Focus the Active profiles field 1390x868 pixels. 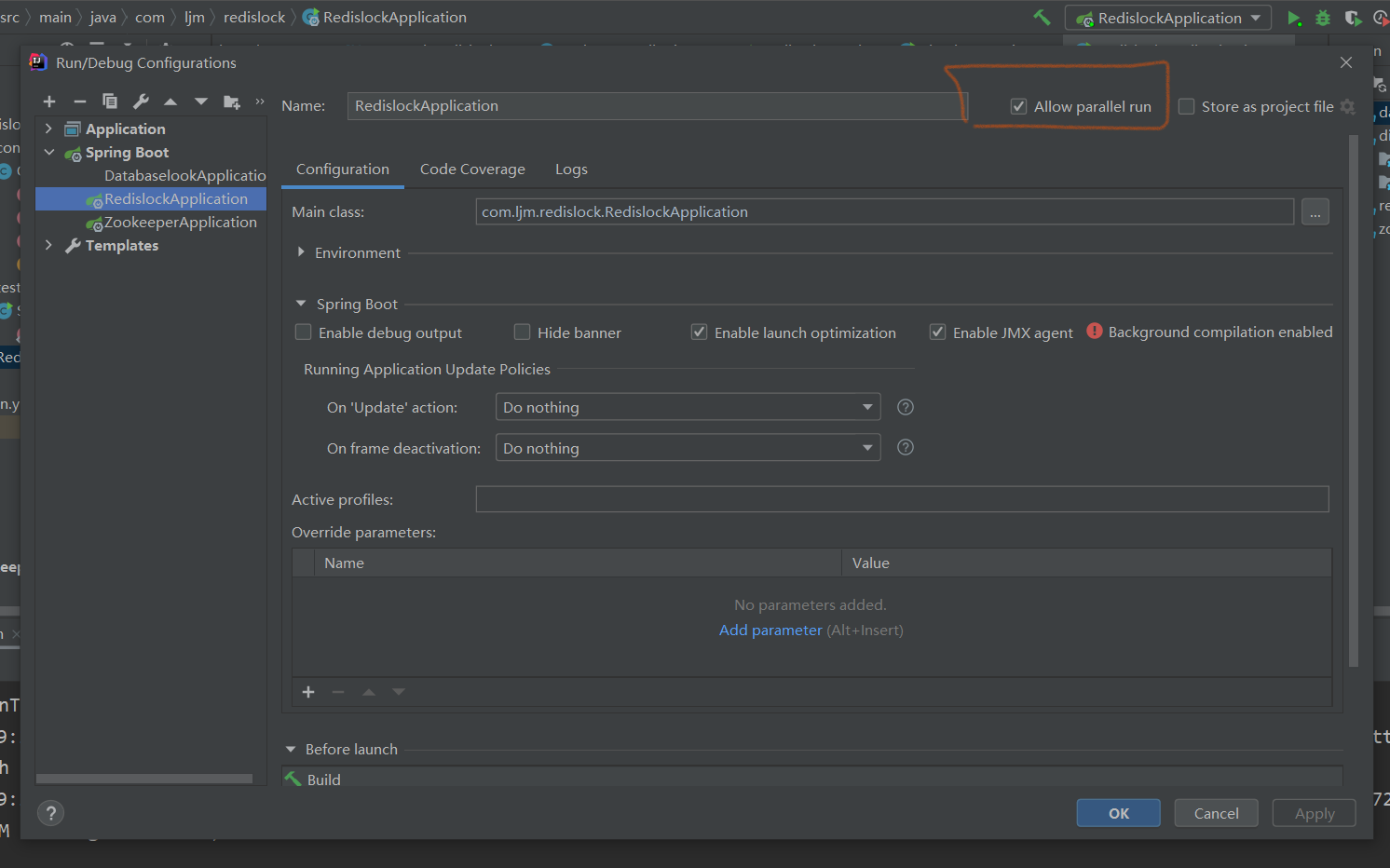(x=902, y=499)
